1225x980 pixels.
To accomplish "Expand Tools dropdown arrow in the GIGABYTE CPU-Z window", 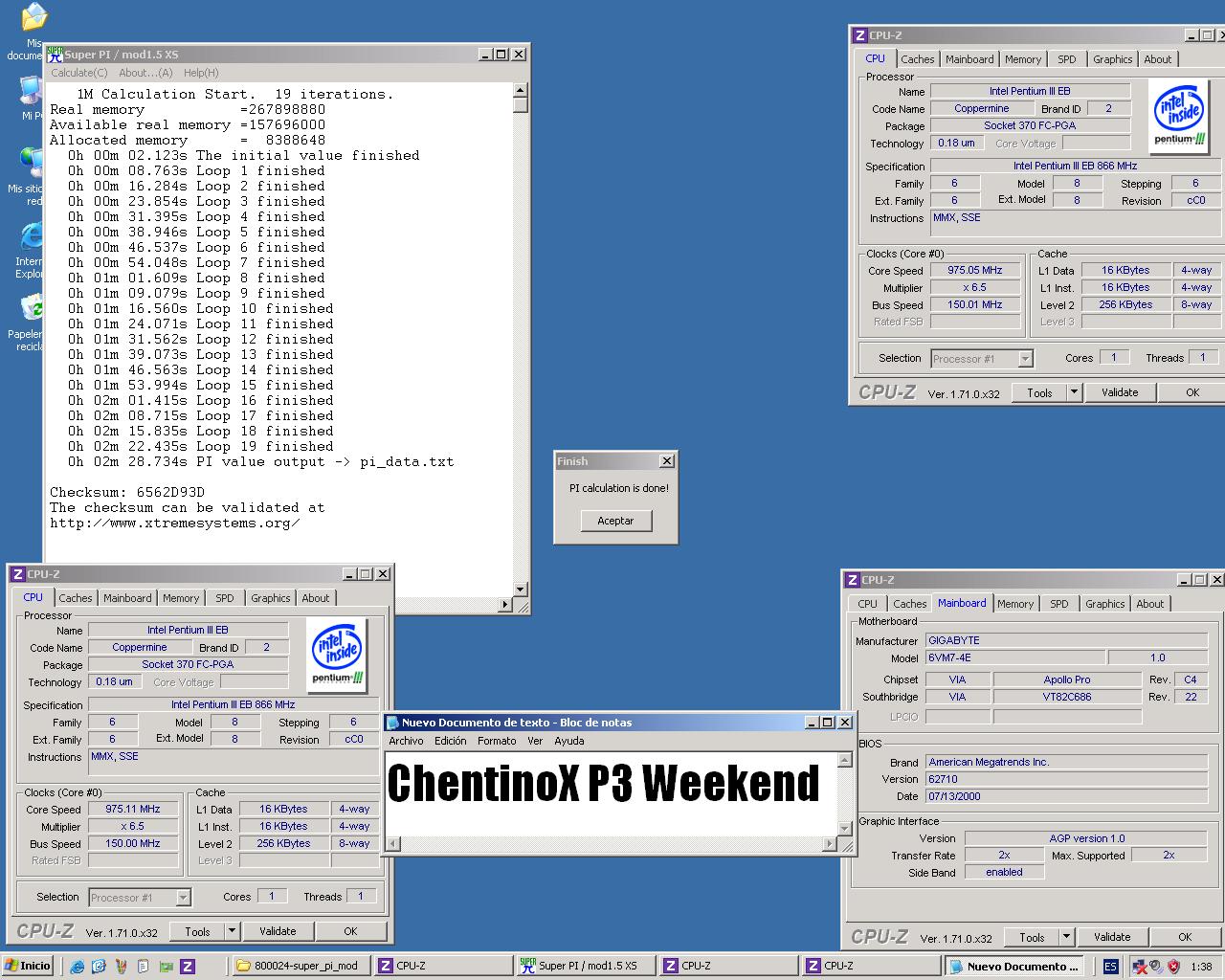I will pos(1066,937).
